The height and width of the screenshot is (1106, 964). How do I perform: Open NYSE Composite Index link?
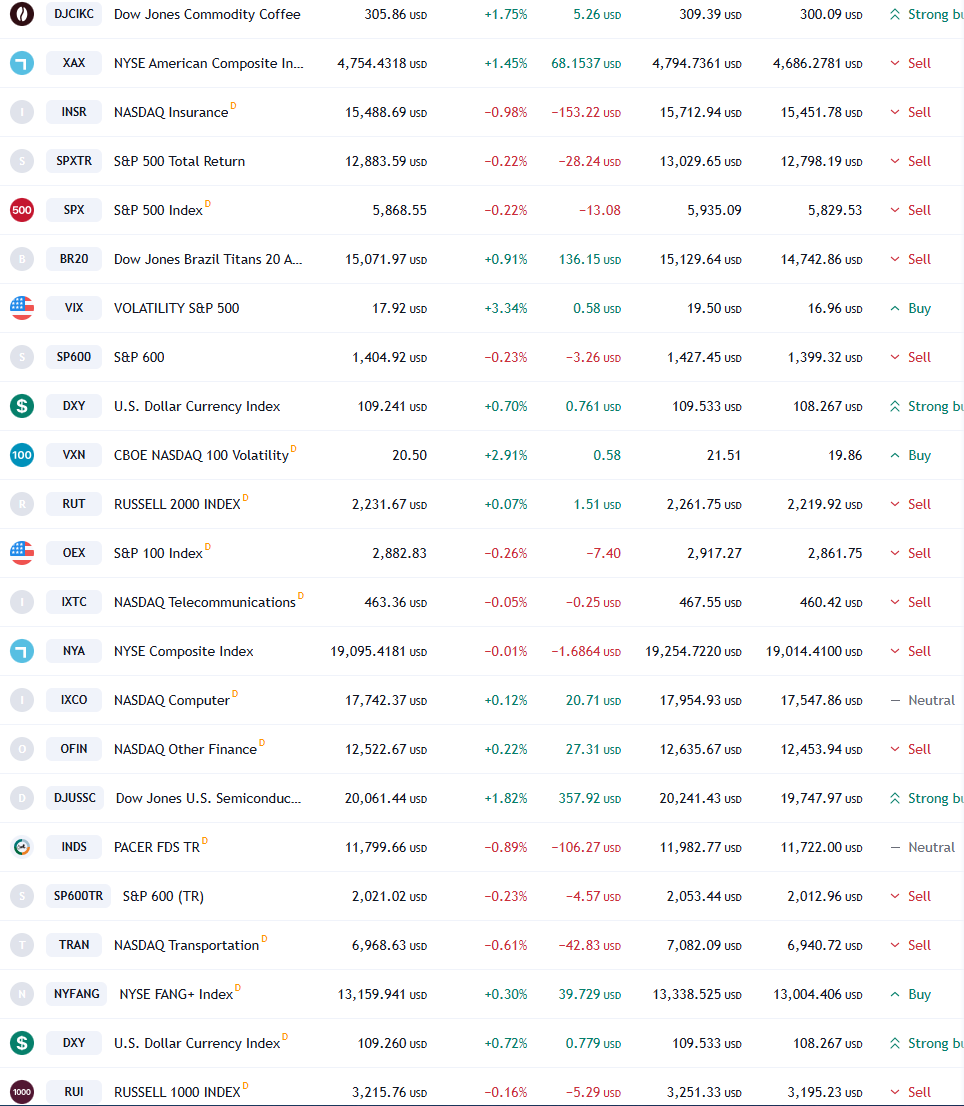coord(184,651)
